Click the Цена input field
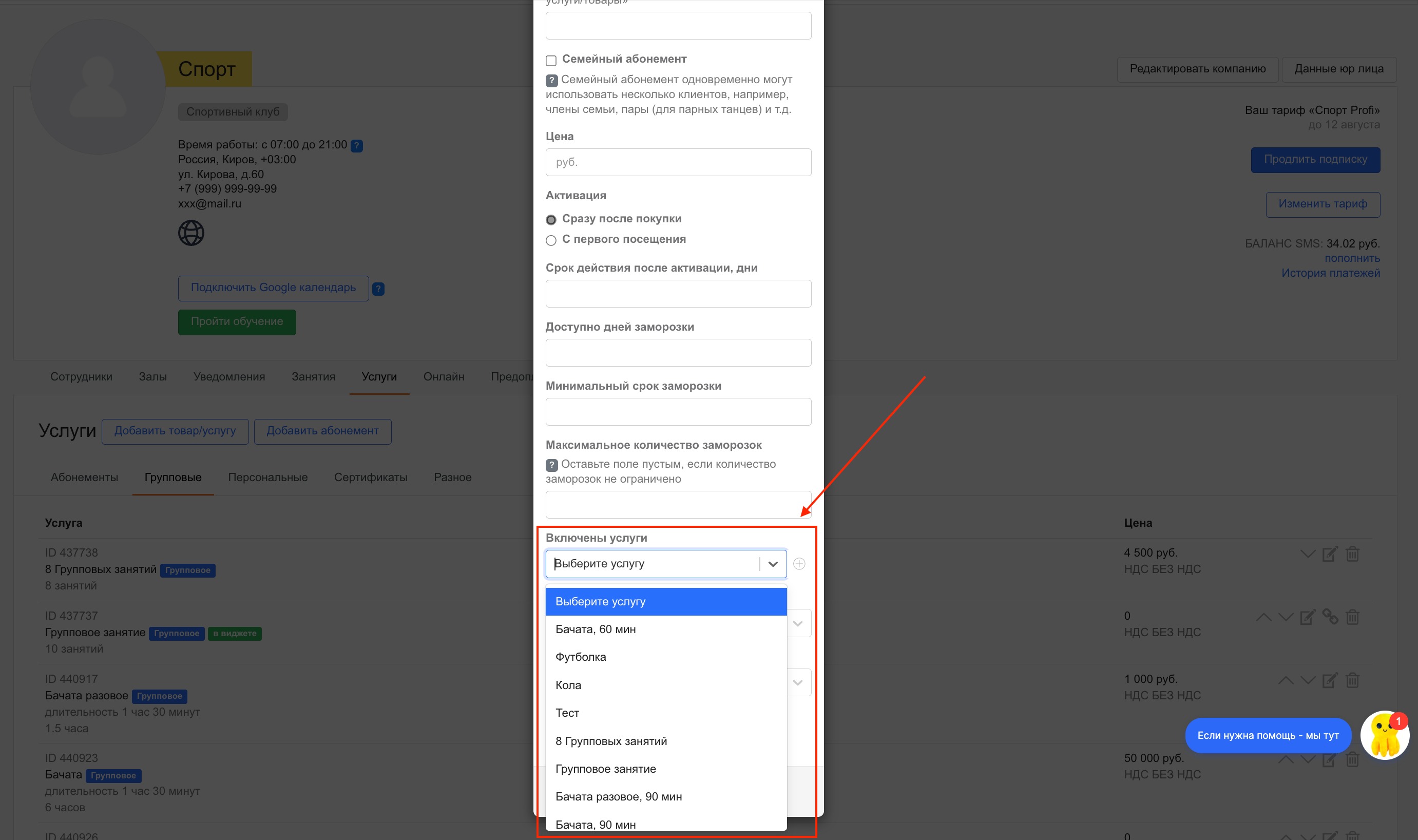 pyautogui.click(x=678, y=162)
